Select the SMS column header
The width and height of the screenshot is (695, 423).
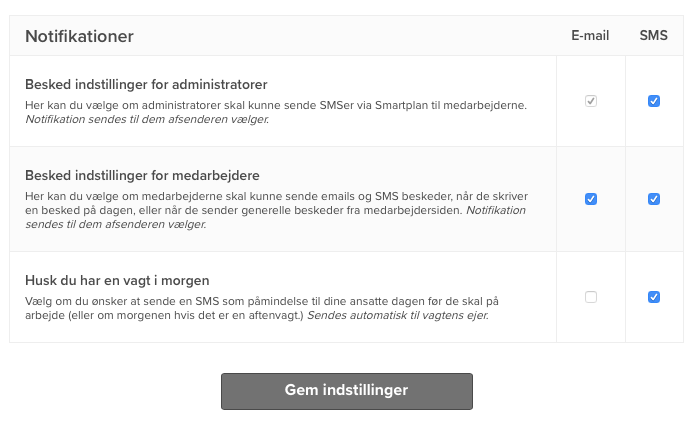tap(653, 36)
